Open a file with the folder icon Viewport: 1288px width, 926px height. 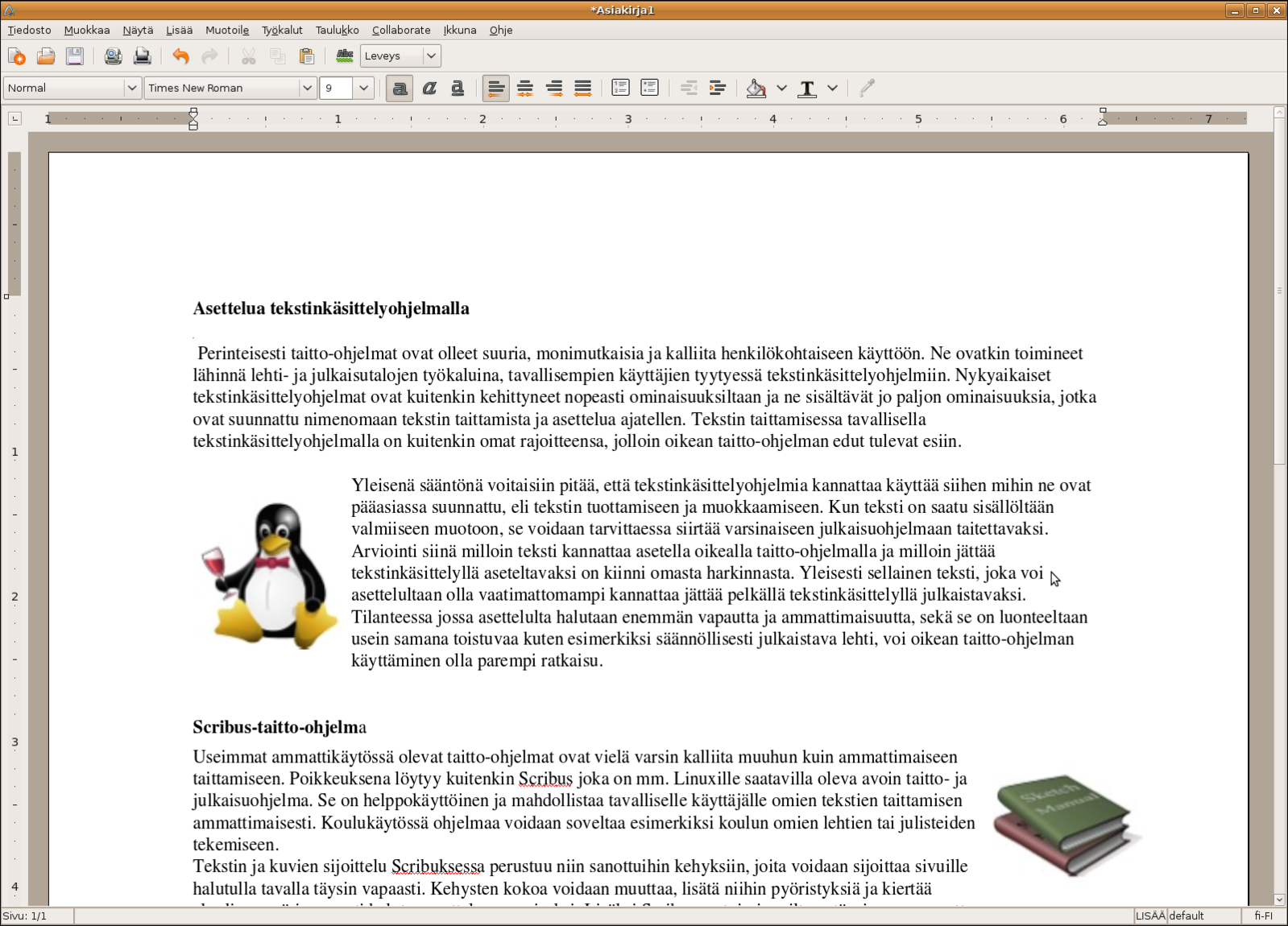tap(46, 56)
